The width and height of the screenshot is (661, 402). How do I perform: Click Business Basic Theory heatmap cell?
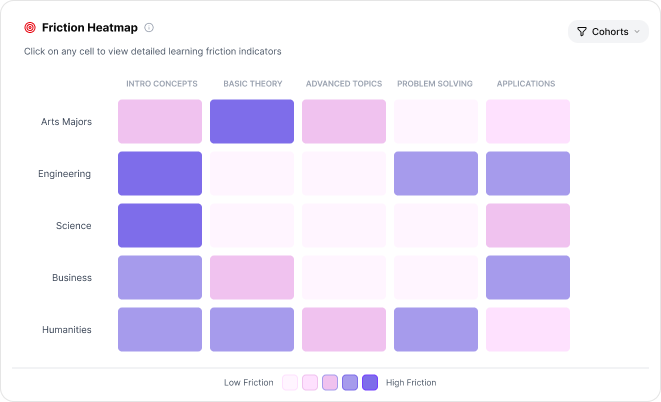click(252, 278)
